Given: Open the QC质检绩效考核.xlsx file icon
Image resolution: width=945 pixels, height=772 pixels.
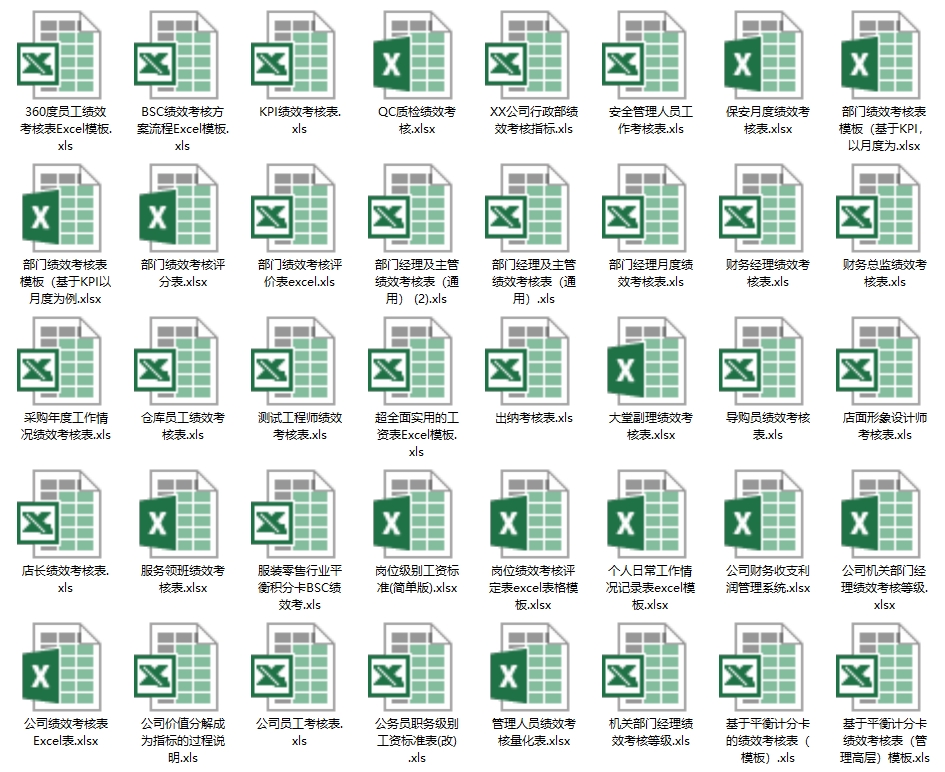Looking at the screenshot, I should (410, 54).
